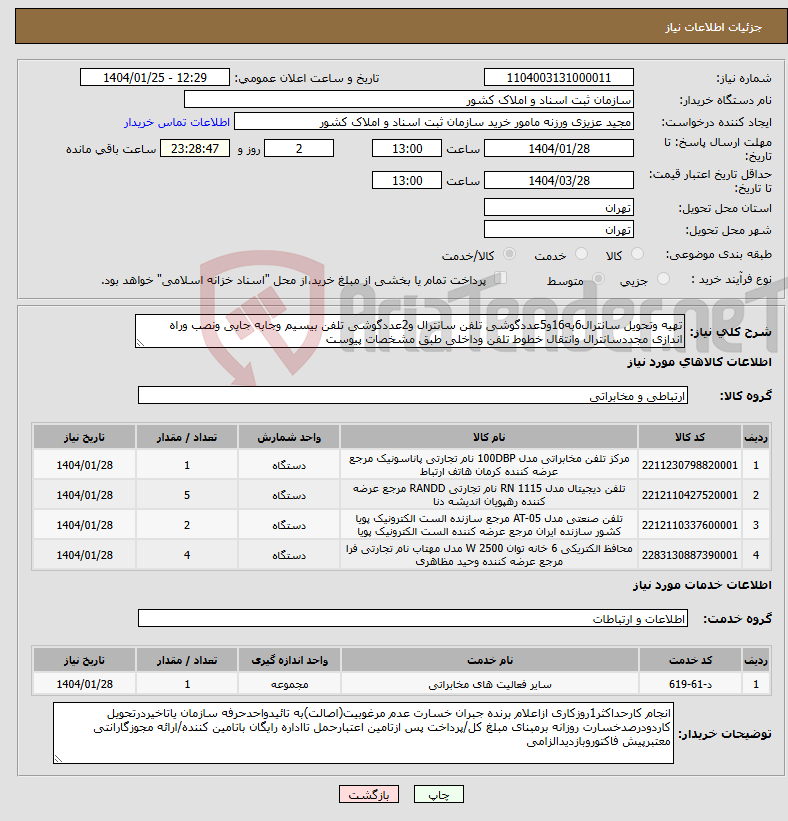Click goods code 2283130887390001
The image size is (788, 821).
690,554
